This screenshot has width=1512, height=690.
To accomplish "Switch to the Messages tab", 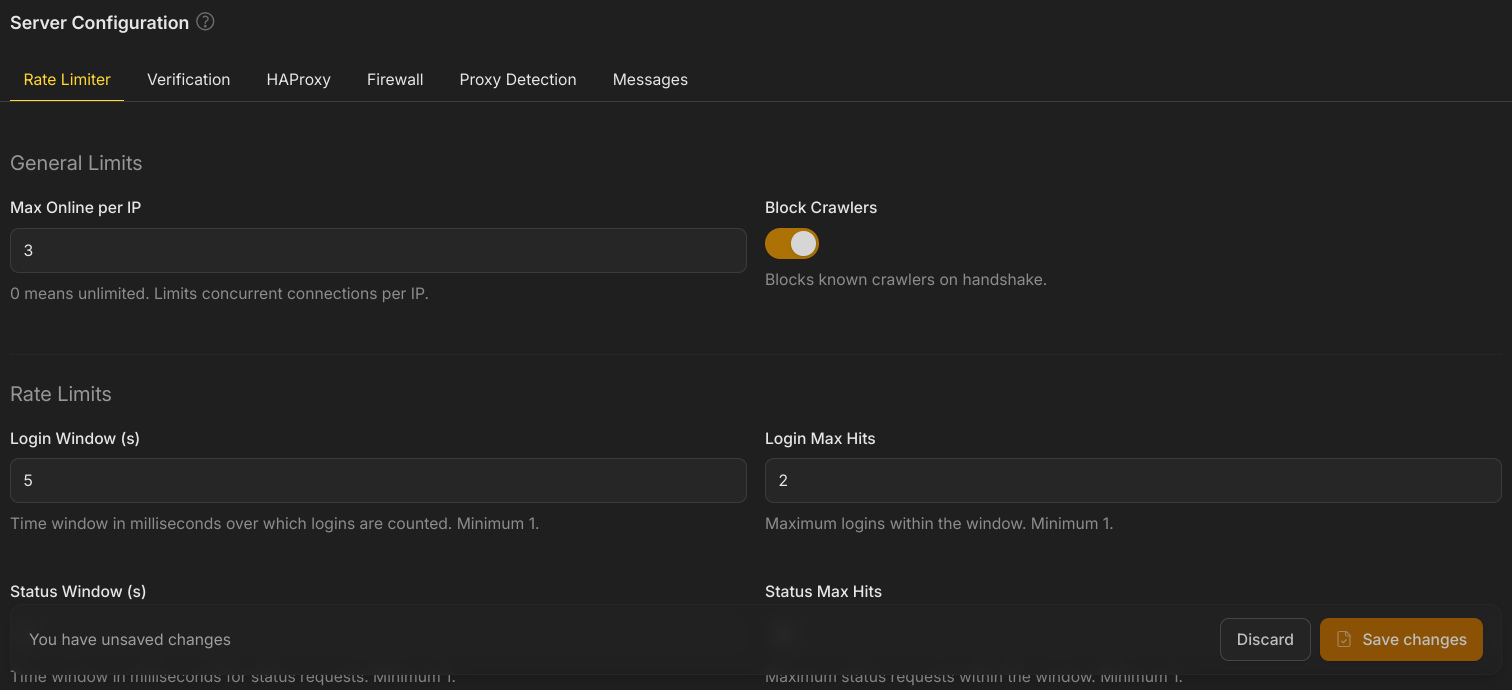I will pyautogui.click(x=650, y=79).
